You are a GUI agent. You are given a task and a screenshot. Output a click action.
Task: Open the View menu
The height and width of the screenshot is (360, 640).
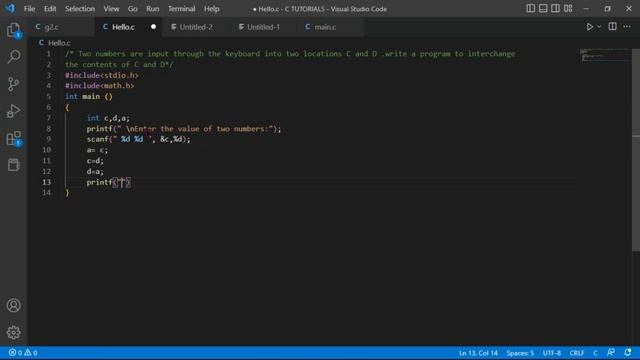click(x=111, y=9)
